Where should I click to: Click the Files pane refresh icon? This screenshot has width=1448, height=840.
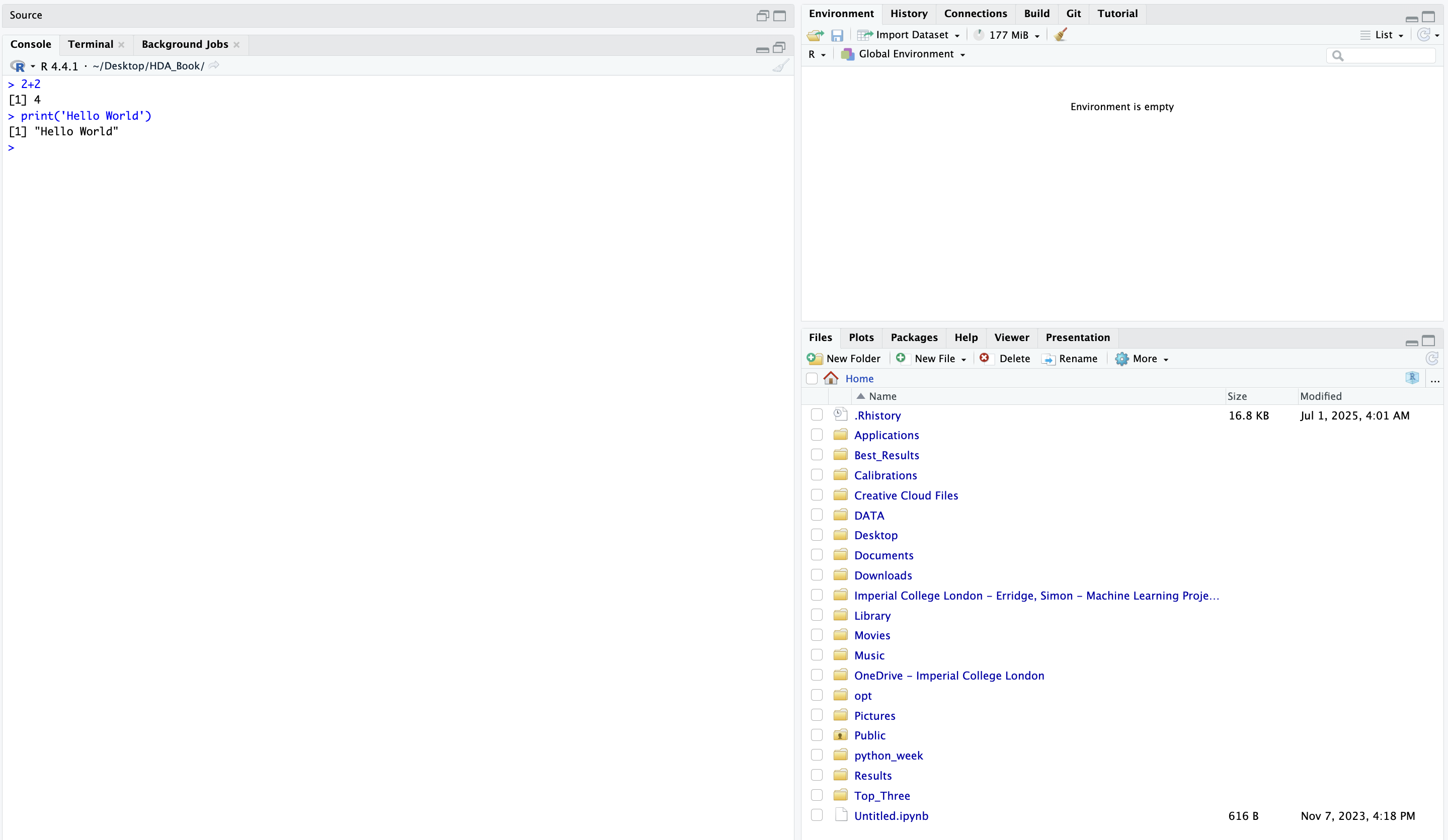point(1432,359)
